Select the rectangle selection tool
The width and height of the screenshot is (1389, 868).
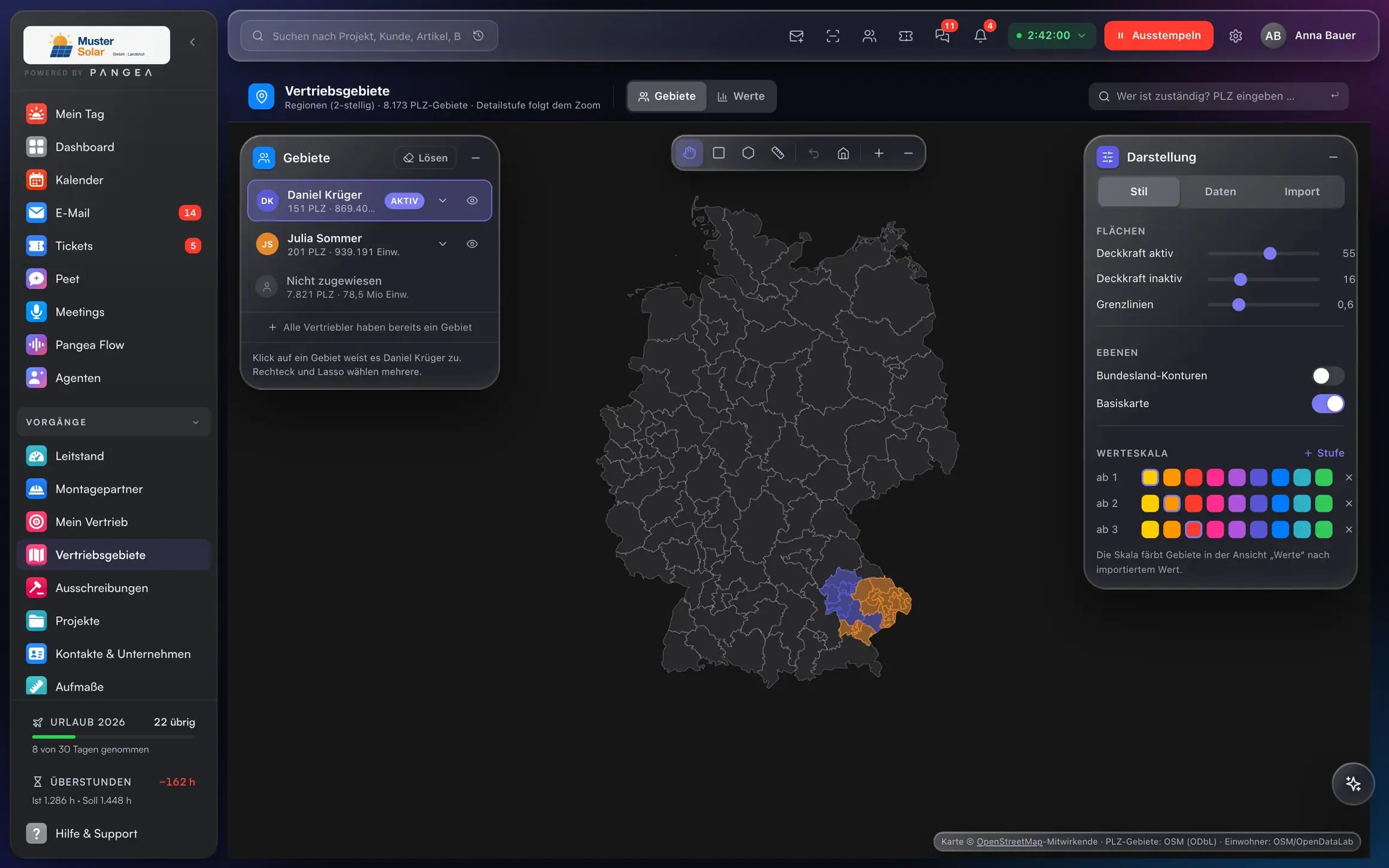(x=718, y=153)
